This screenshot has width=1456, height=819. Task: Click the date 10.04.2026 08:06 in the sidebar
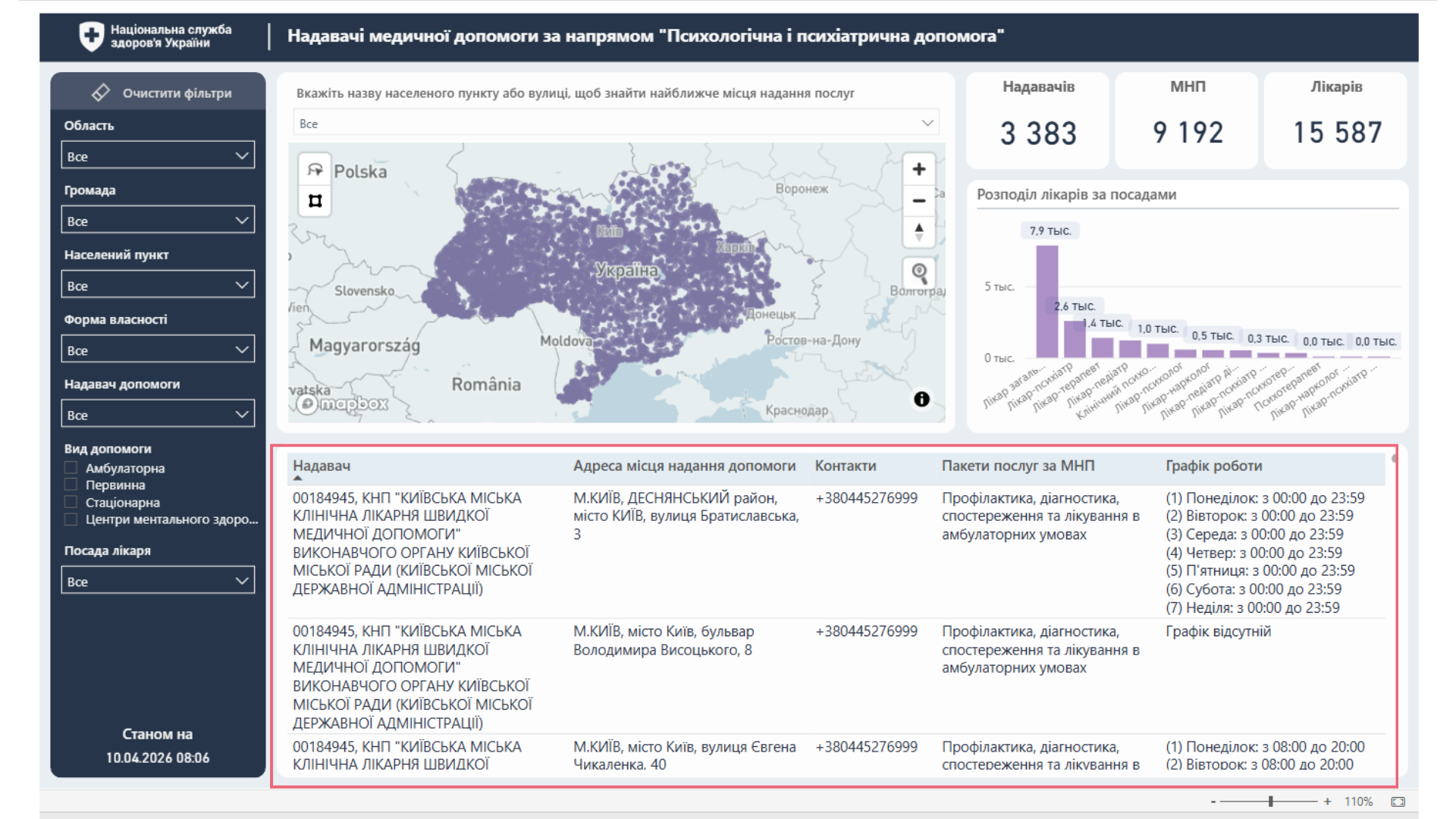click(x=158, y=758)
